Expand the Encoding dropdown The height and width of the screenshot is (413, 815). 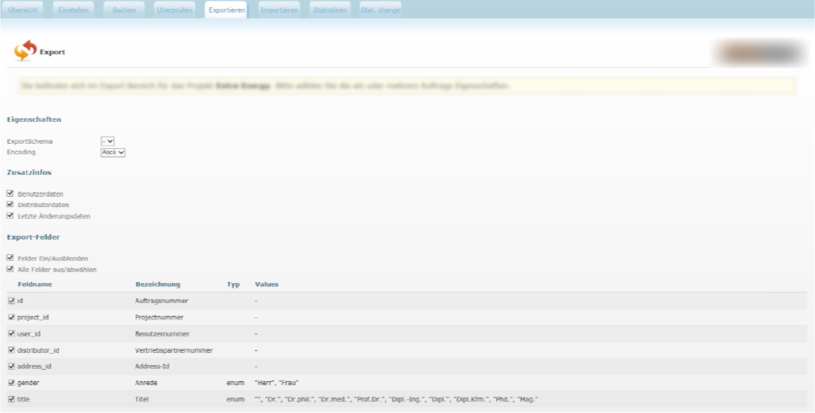pos(112,152)
